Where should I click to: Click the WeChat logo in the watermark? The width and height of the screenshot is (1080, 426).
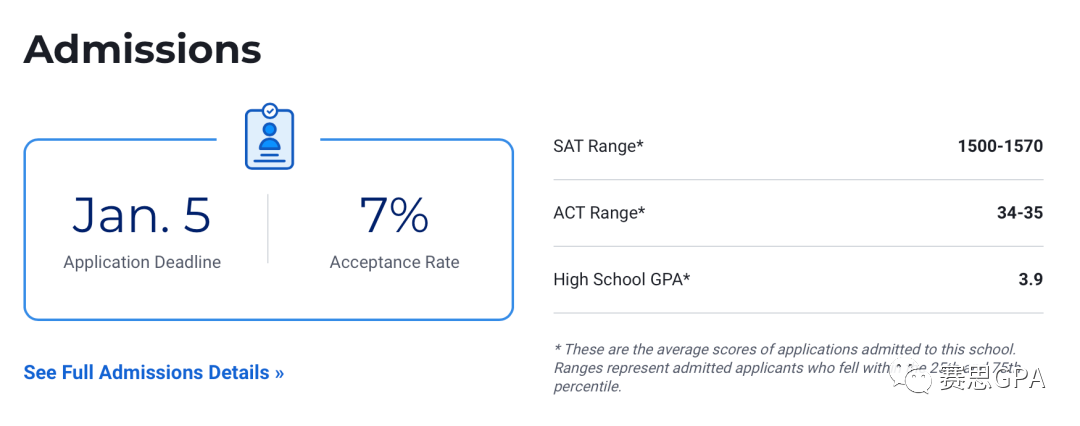point(912,379)
